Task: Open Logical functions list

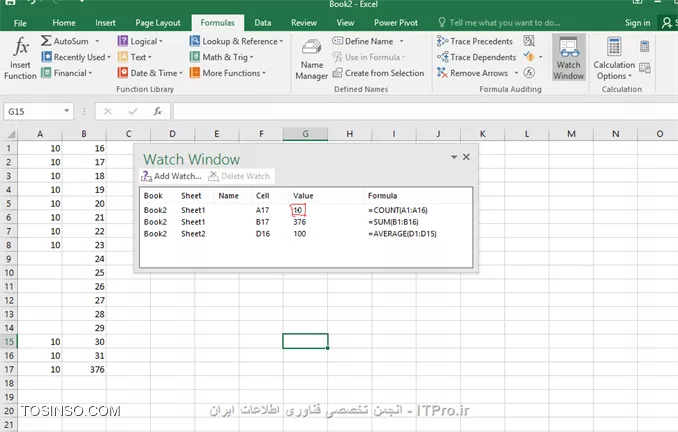Action: (x=140, y=41)
